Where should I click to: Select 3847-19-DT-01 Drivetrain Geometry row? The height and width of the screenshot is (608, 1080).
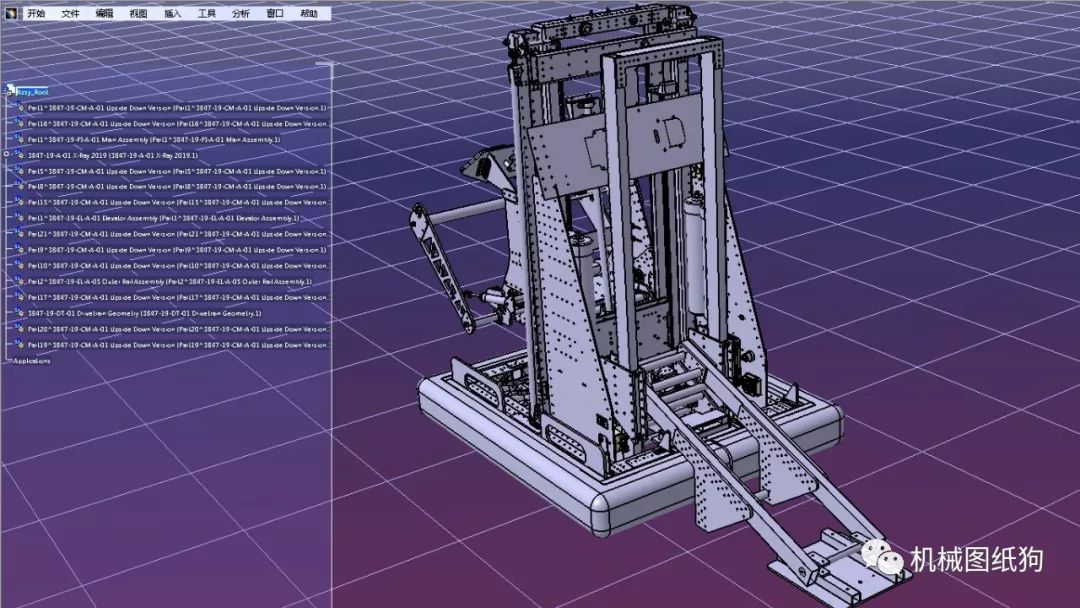[x=145, y=313]
